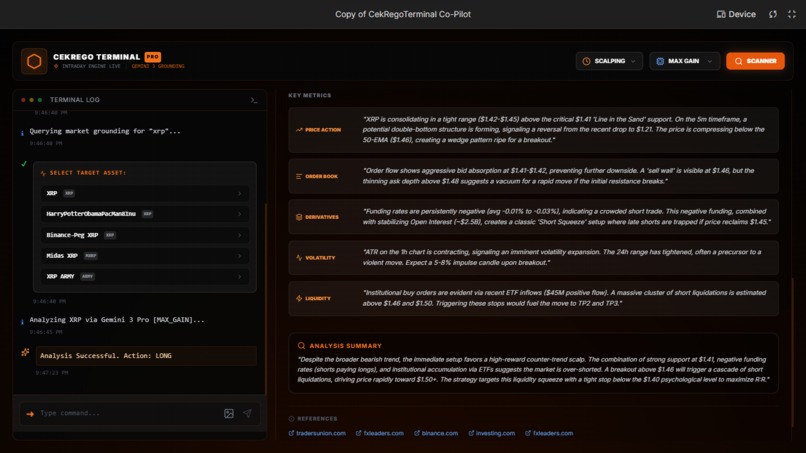Screen dimensions: 806x453
Task: Click the chevron on the Midas XRP row
Action: coord(240,256)
